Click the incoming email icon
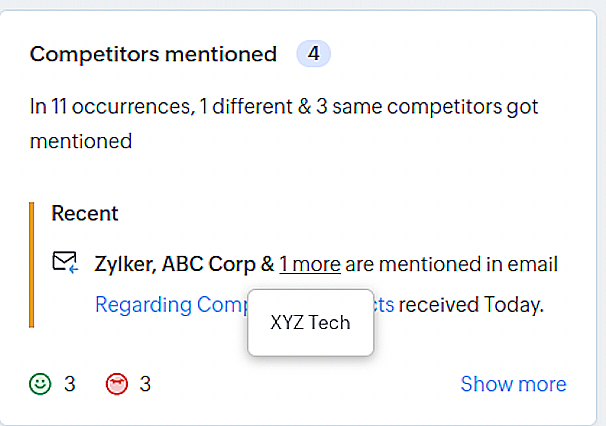Viewport: 606px width, 426px height. (x=64, y=263)
